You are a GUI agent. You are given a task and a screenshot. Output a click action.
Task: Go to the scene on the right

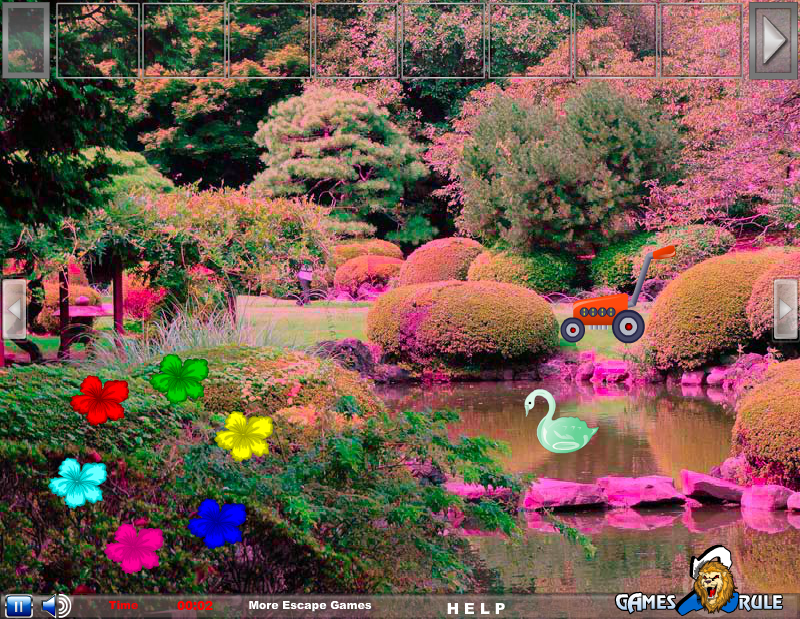pos(785,309)
